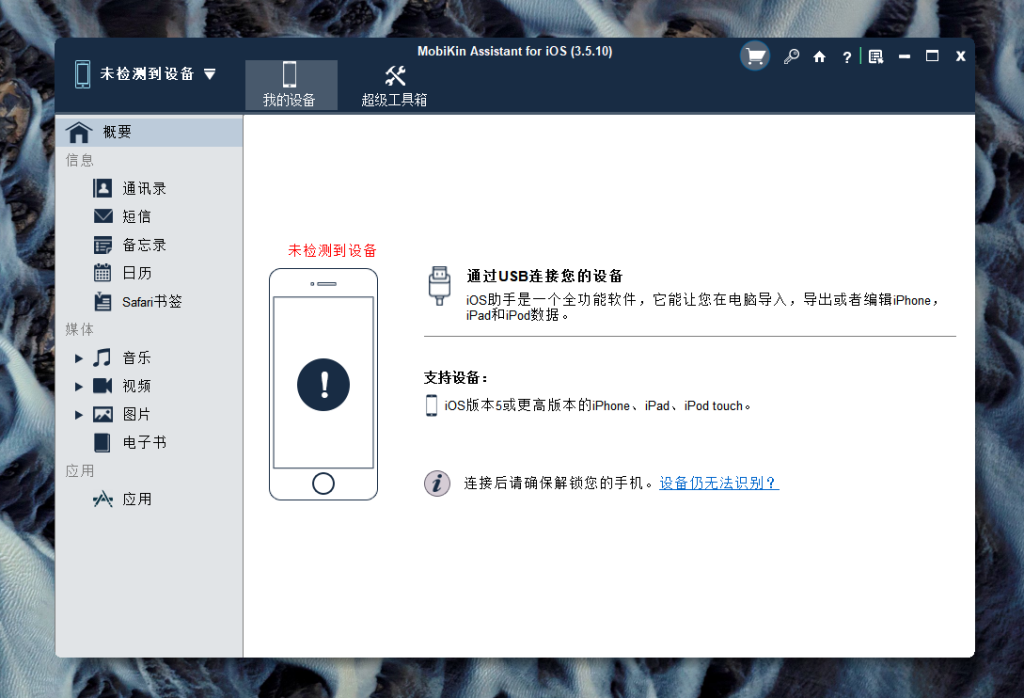1024x698 pixels.
Task: Expand the 图片 photos tree arrow
Action: [x=79, y=414]
